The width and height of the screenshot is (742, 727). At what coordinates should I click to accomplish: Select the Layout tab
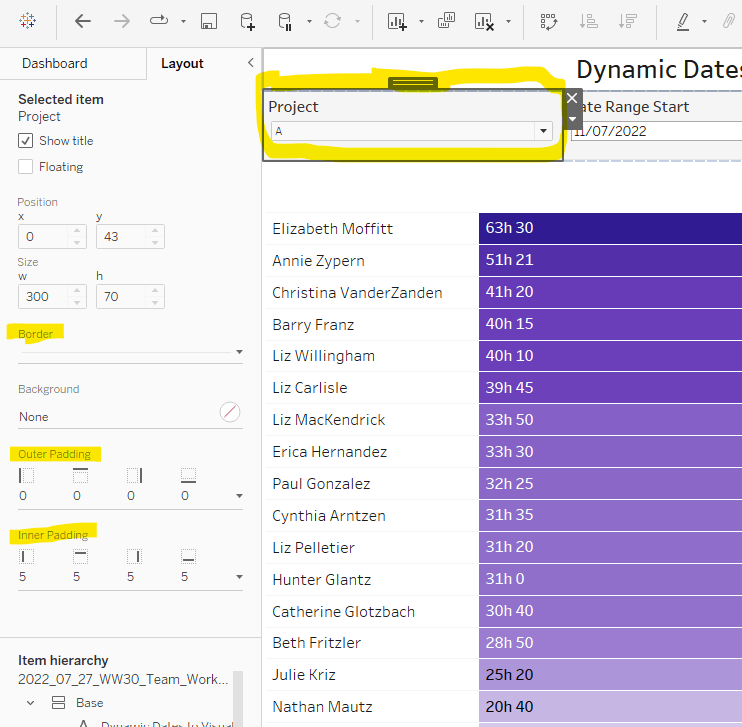click(x=182, y=63)
